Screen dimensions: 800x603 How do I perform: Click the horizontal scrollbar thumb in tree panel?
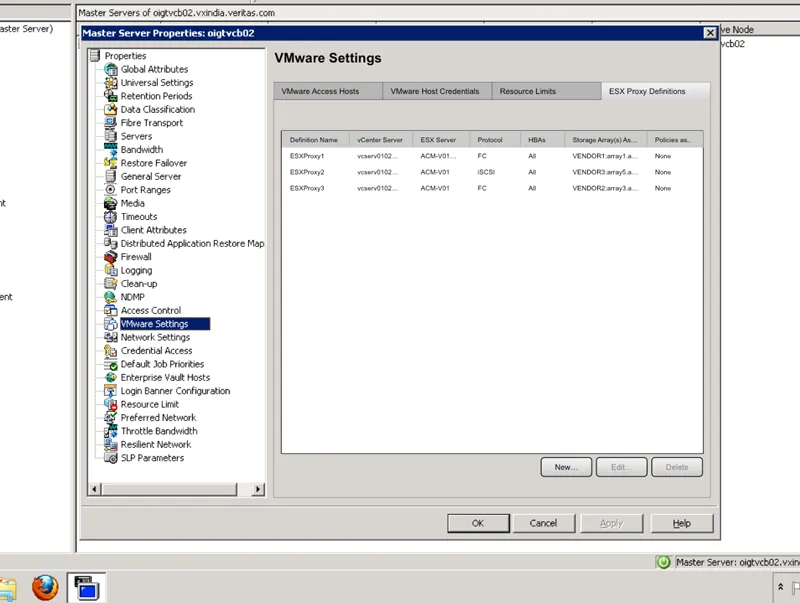(x=169, y=489)
